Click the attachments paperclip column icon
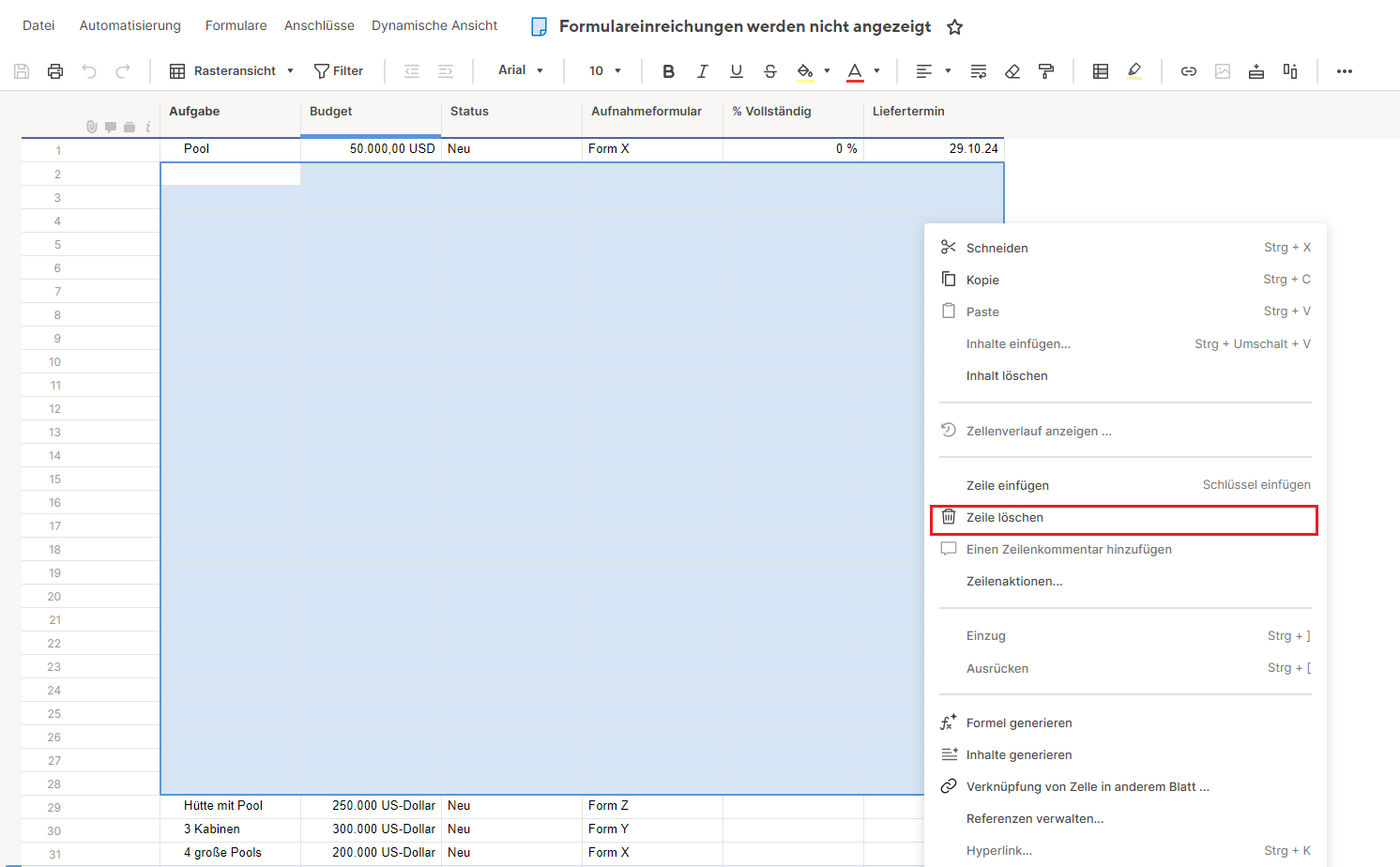The width and height of the screenshot is (1400, 867). coord(92,127)
